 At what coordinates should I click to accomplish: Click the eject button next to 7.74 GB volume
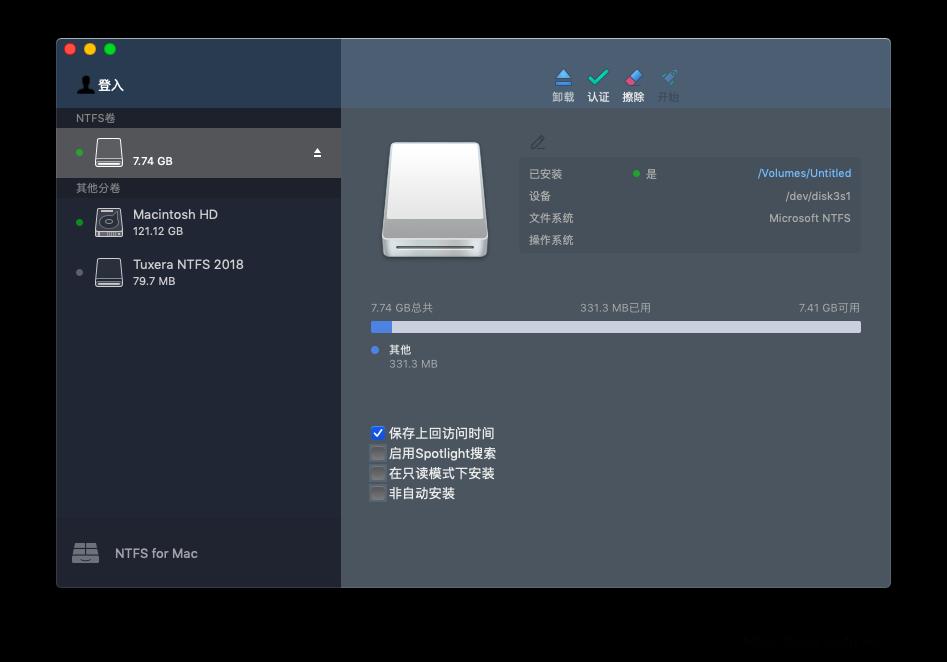317,153
